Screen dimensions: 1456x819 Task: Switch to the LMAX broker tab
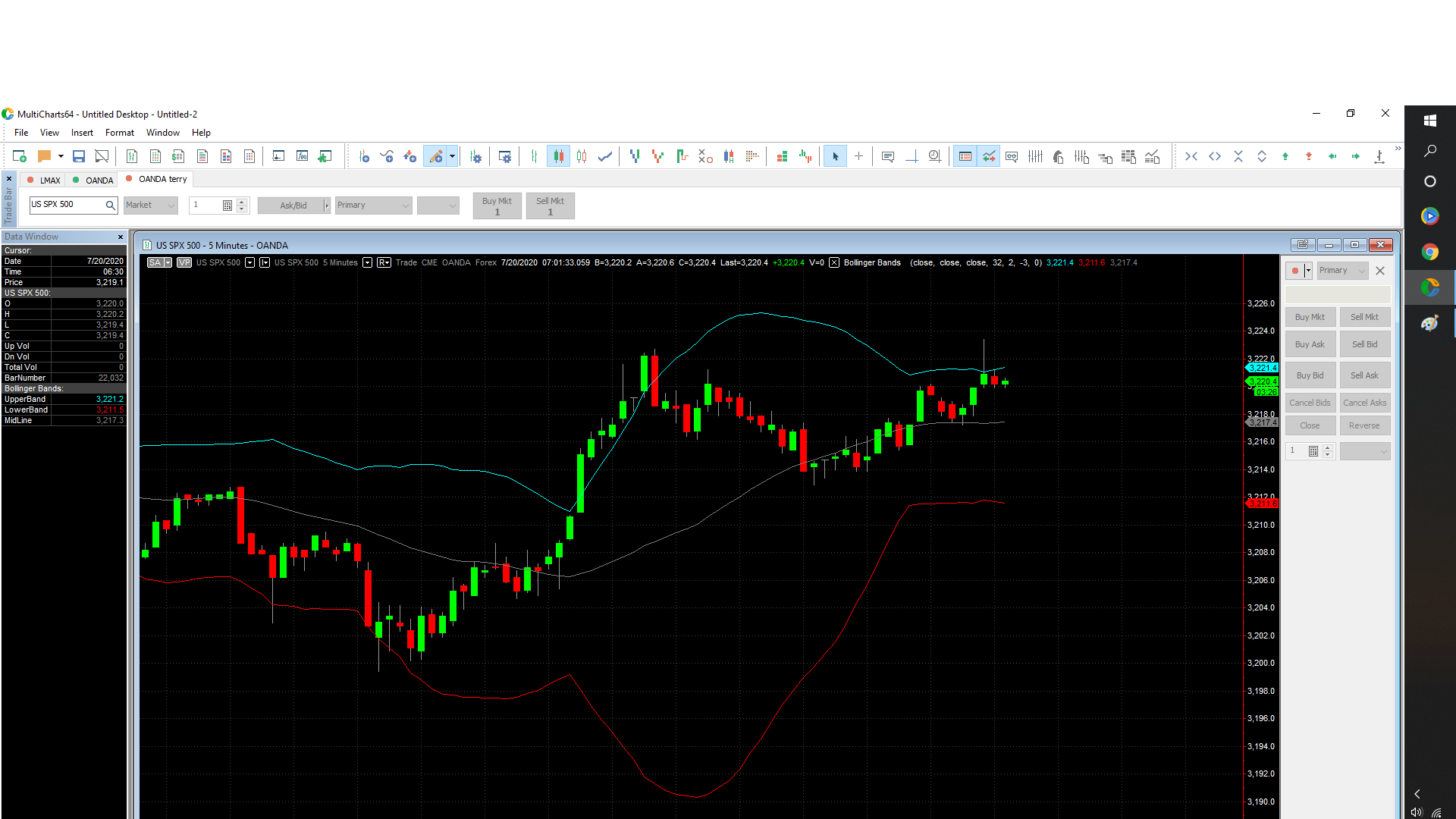coord(44,180)
